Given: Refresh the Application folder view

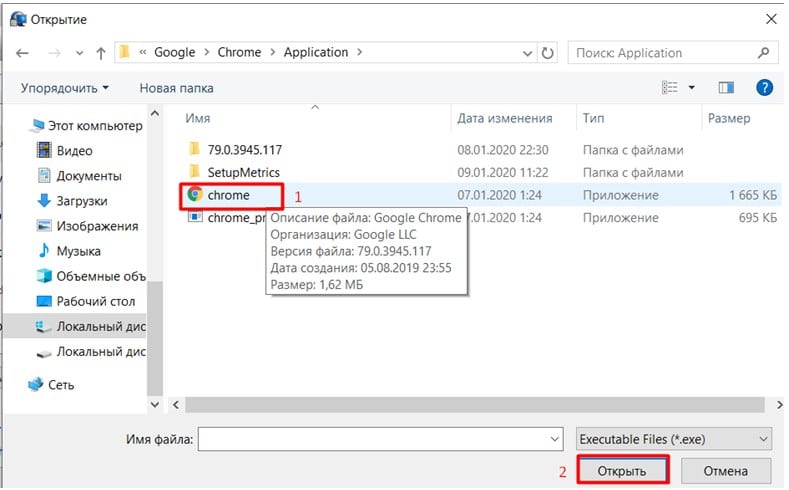Looking at the screenshot, I should pos(547,53).
